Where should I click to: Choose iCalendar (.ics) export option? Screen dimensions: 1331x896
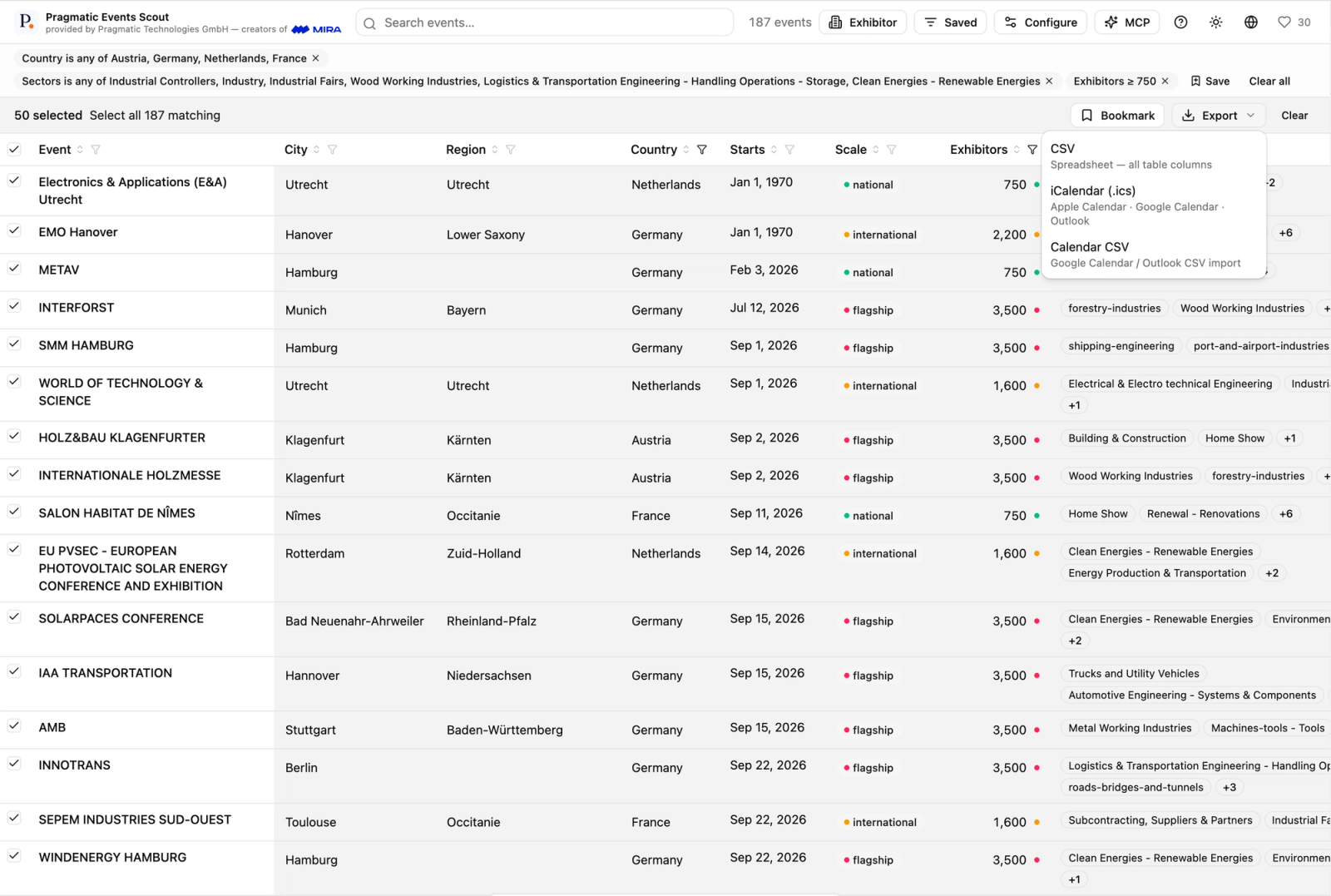(x=1153, y=205)
